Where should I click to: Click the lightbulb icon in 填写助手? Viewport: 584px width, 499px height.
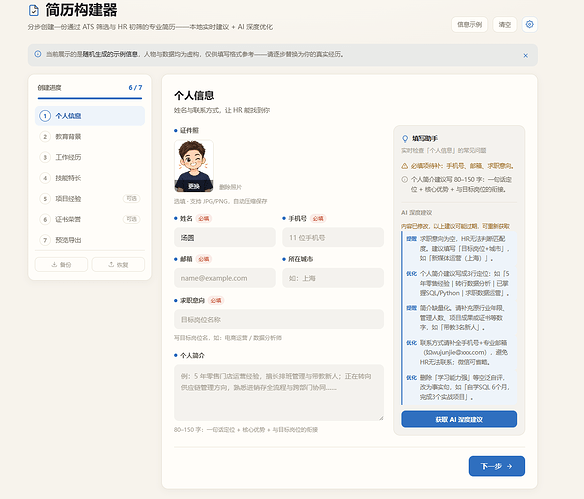click(x=405, y=139)
